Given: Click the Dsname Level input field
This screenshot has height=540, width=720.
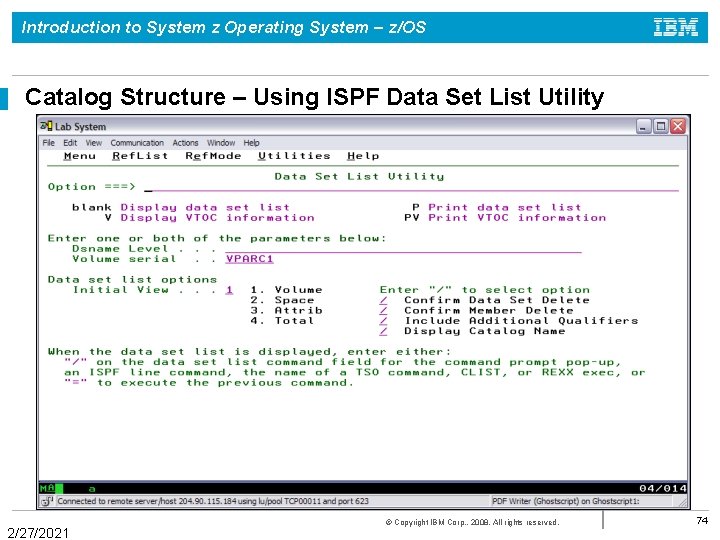Looking at the screenshot, I should point(403,248).
